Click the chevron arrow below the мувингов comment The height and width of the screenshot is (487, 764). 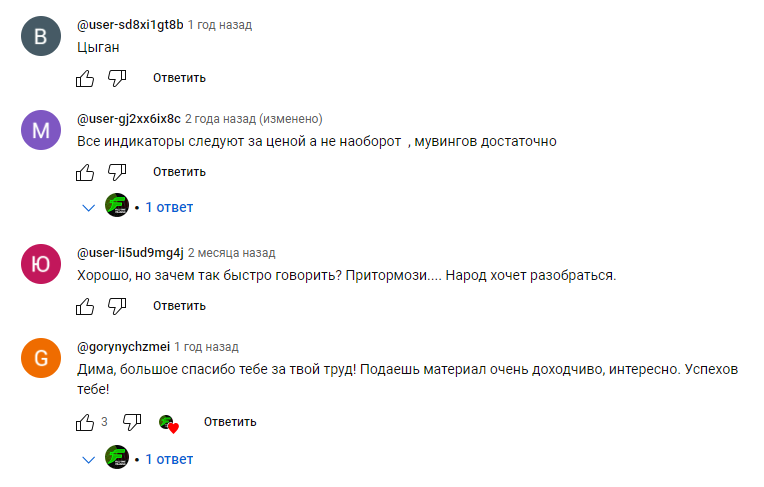[88, 208]
